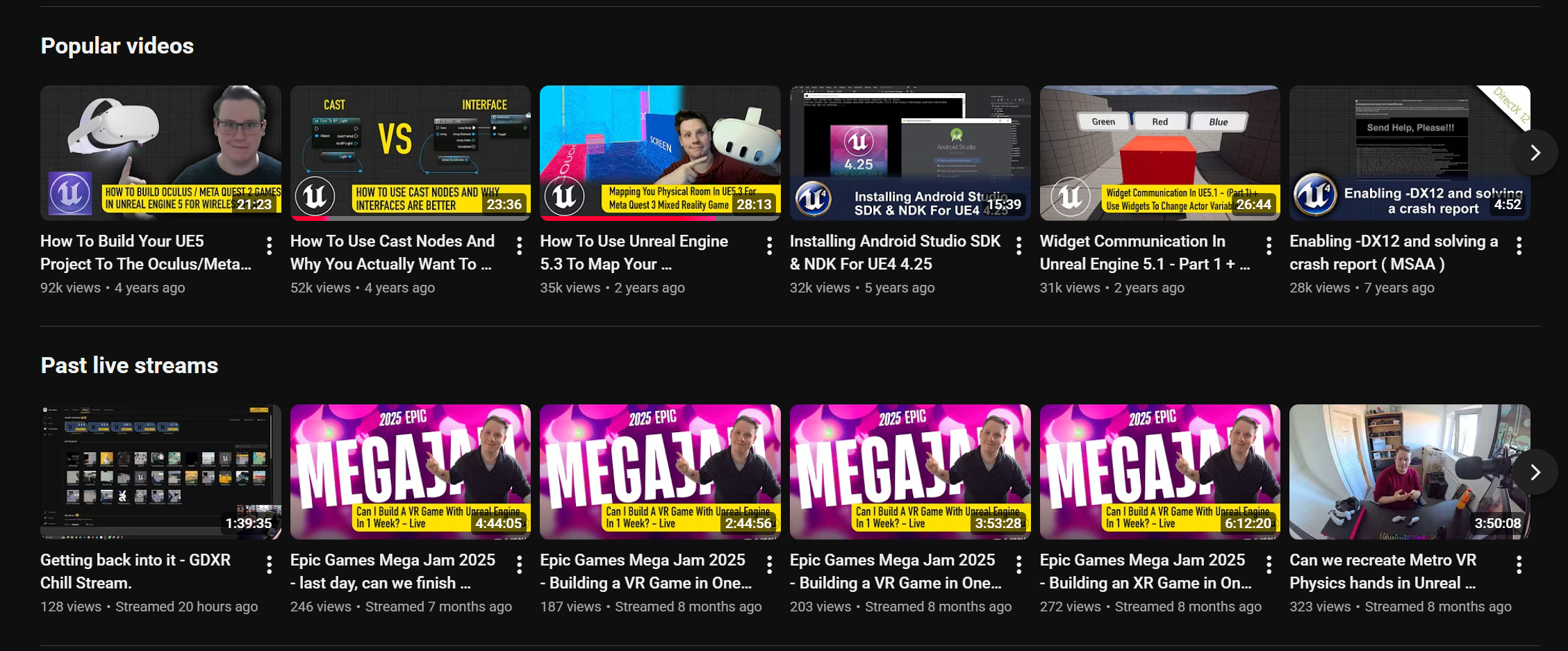Open three-dot menu for GDXR Chill Stream

tap(269, 565)
